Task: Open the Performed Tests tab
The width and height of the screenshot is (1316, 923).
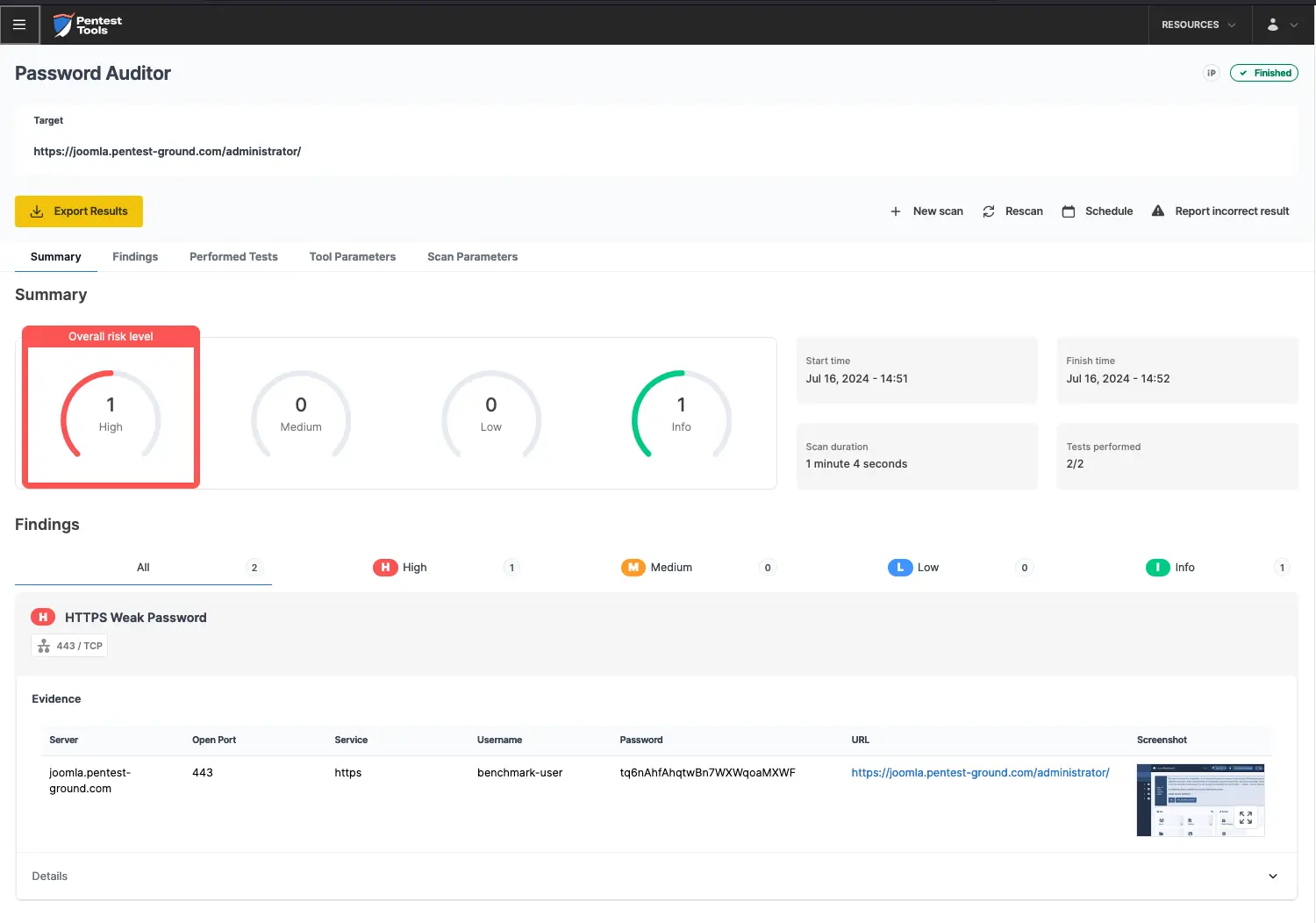Action: tap(233, 257)
